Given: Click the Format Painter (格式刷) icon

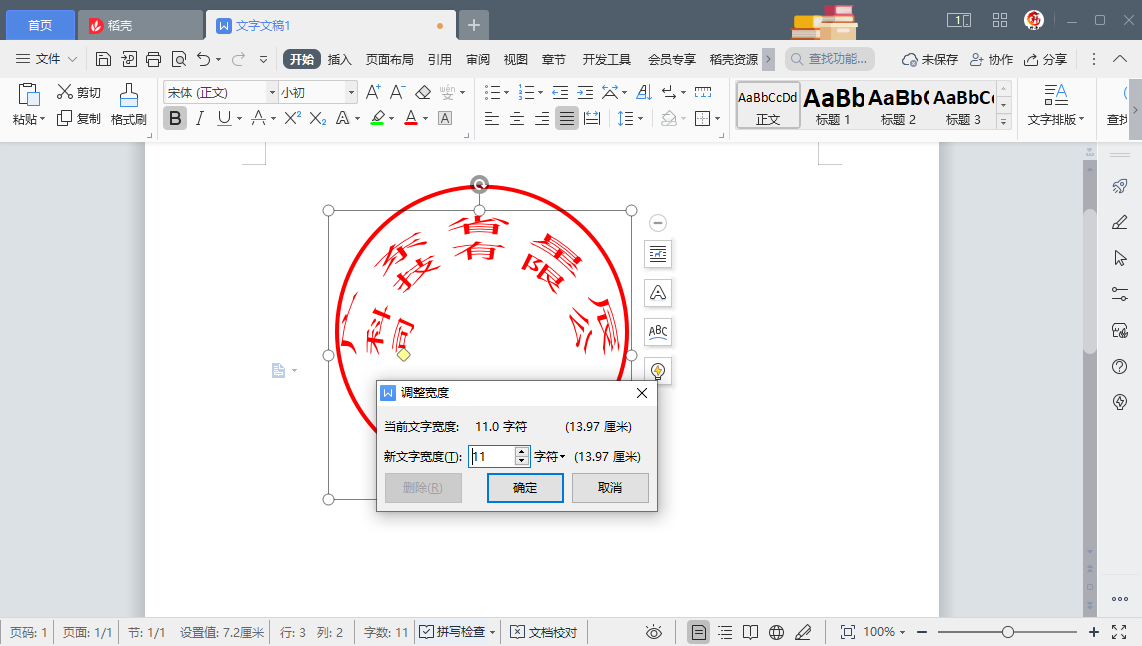Looking at the screenshot, I should pyautogui.click(x=128, y=104).
